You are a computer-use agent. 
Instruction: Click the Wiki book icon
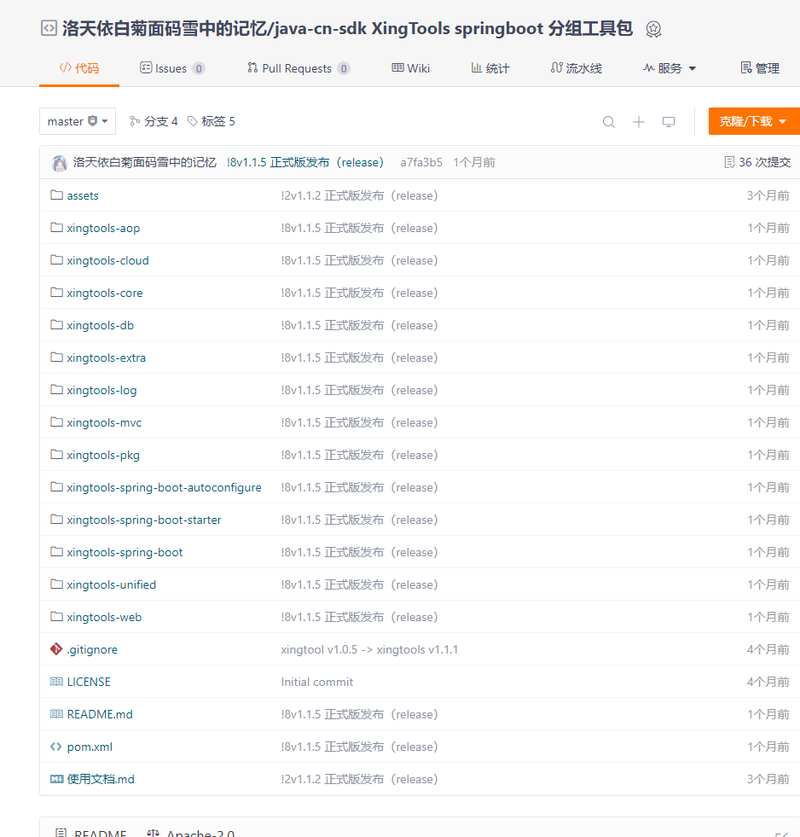[x=398, y=67]
